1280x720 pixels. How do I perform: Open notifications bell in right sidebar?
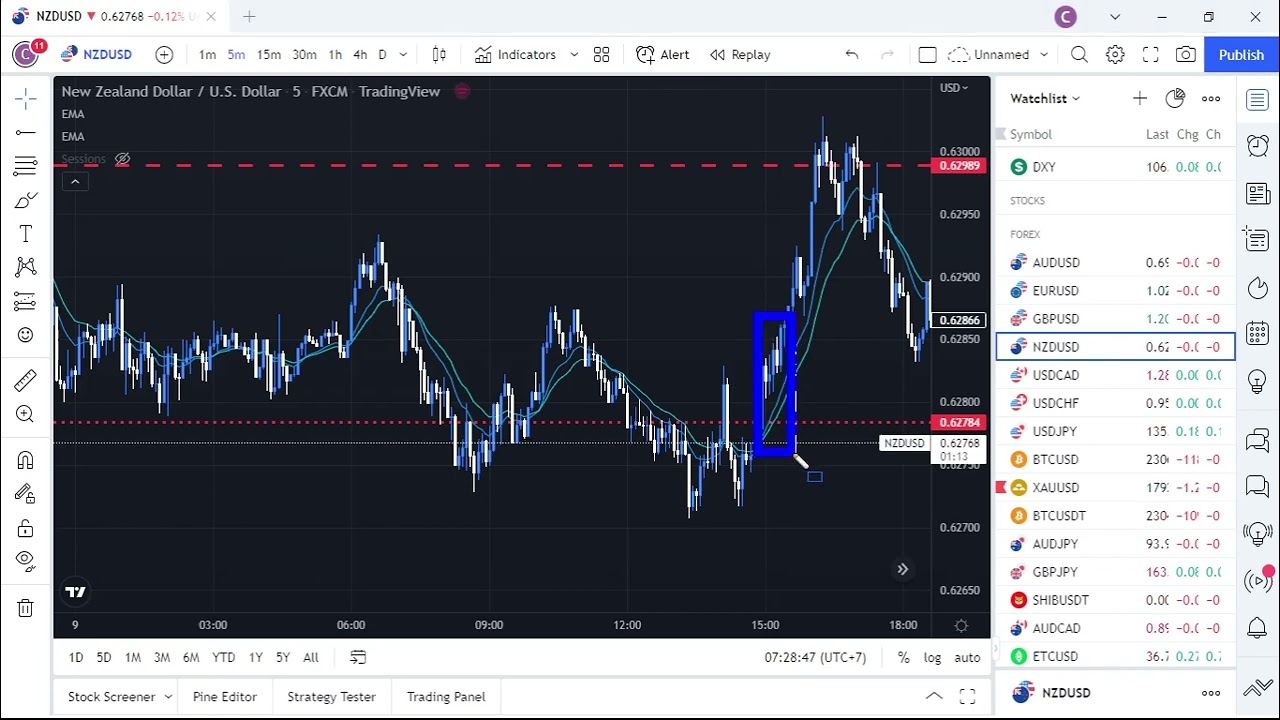coord(1258,628)
